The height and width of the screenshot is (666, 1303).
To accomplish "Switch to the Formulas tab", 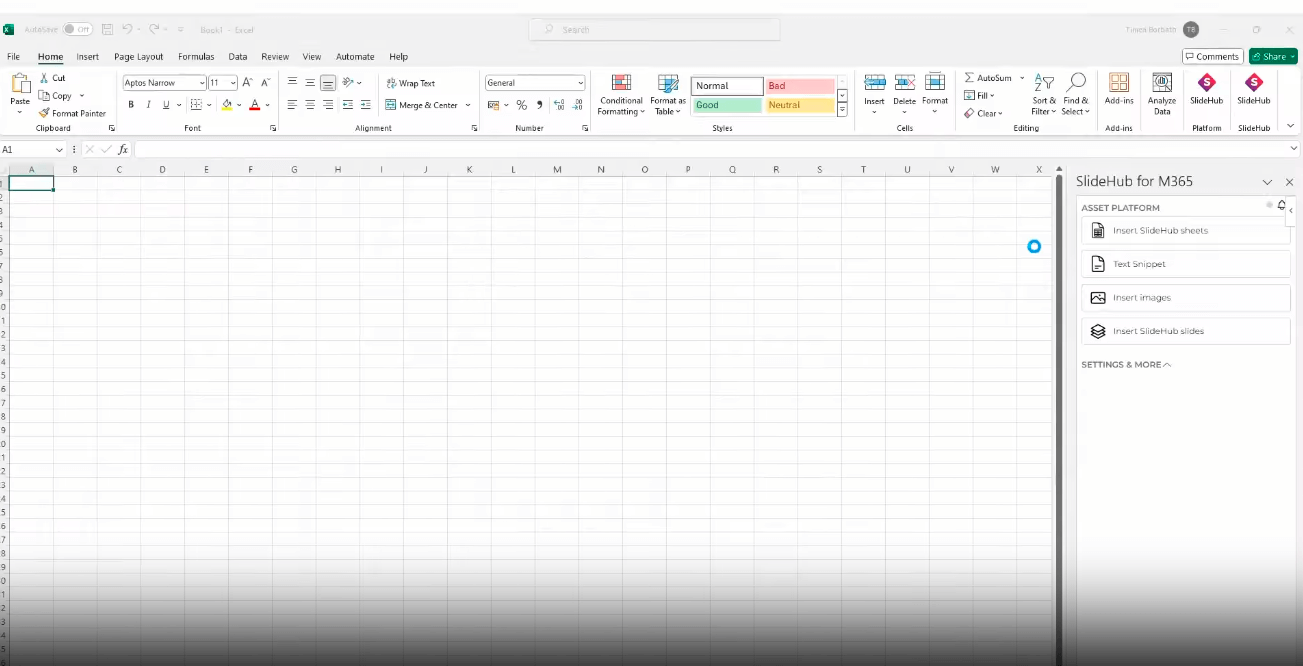I will click(x=196, y=57).
